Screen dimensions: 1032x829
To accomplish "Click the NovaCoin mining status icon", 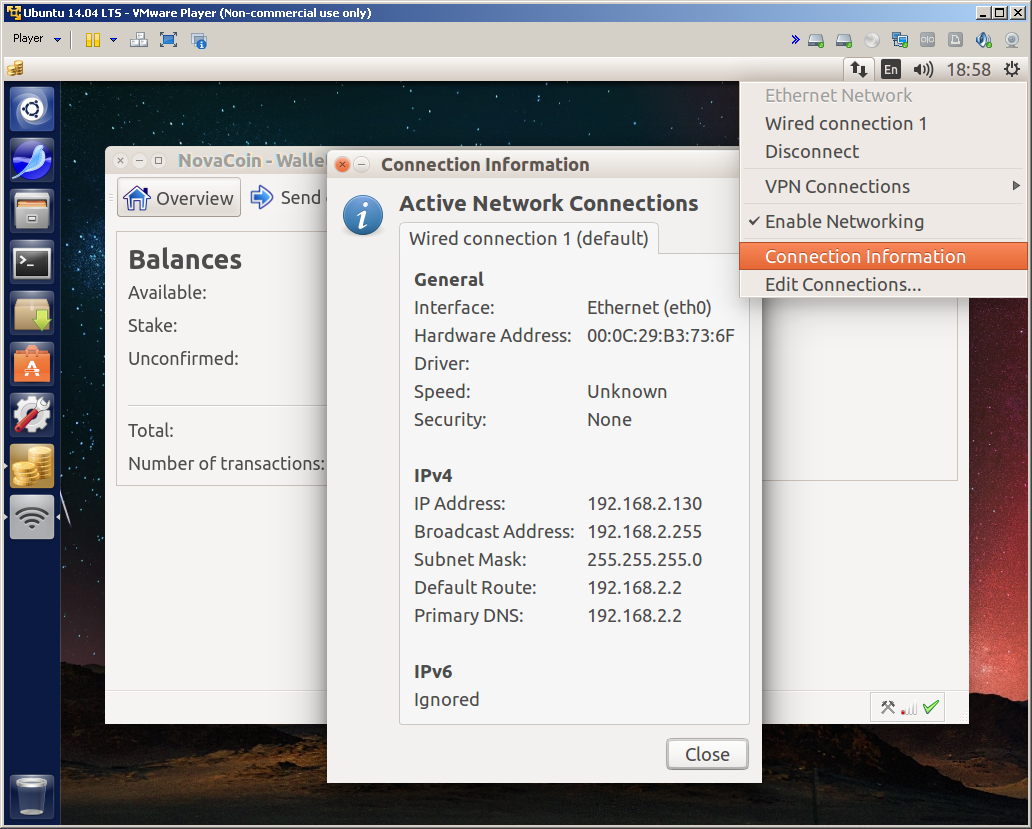I will click(x=887, y=708).
